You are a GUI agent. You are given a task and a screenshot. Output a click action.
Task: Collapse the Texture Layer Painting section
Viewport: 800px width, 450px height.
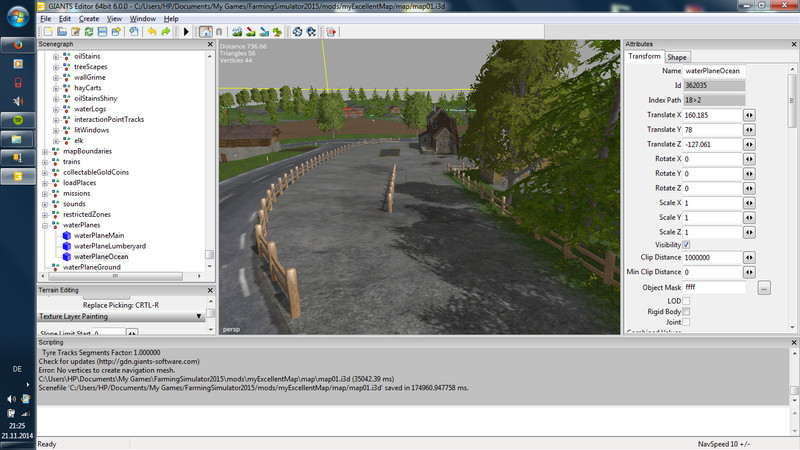[x=199, y=316]
